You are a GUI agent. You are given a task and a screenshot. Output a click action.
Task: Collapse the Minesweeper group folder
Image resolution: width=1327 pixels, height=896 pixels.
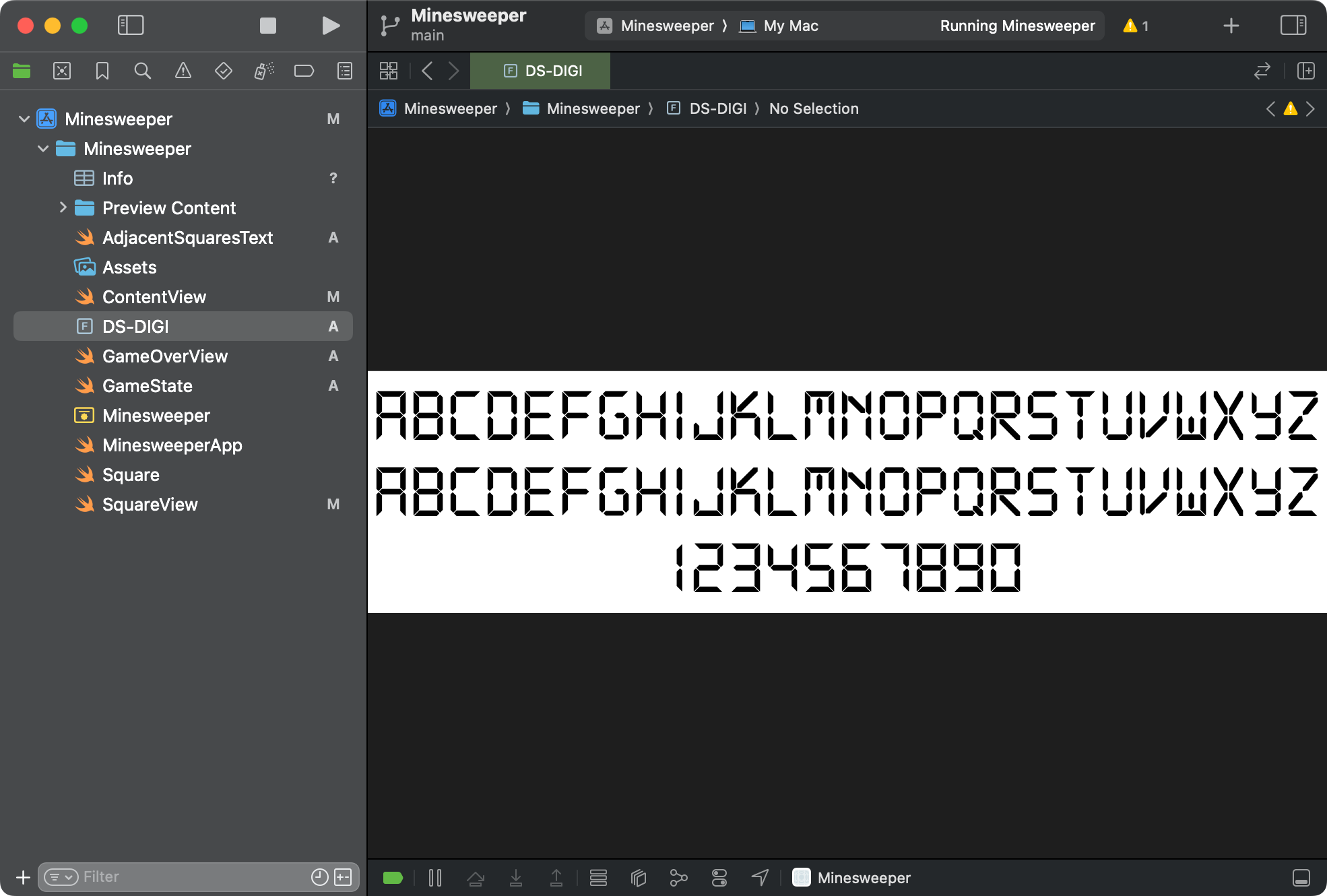click(43, 148)
